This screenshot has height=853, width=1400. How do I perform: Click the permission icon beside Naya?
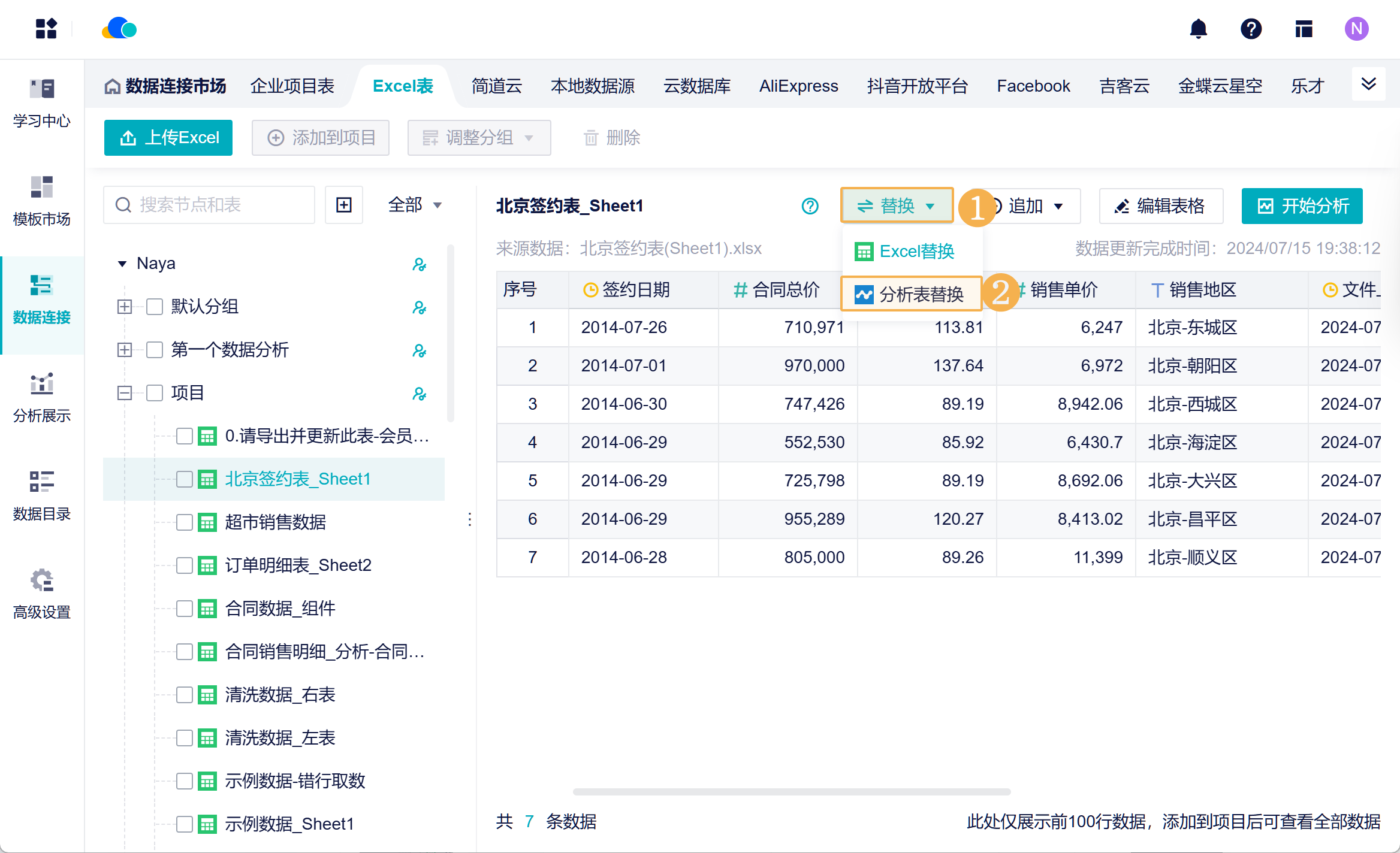[419, 264]
